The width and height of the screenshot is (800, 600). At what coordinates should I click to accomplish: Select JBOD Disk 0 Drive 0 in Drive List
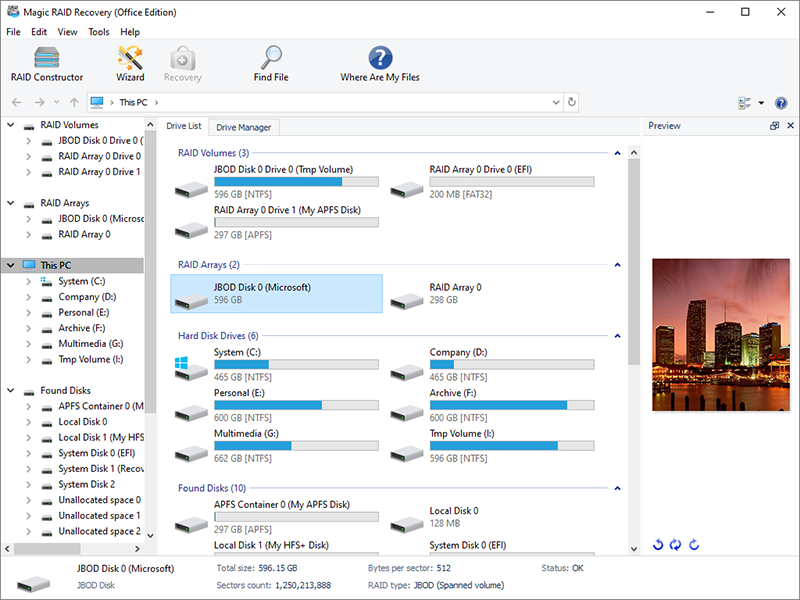coord(276,182)
